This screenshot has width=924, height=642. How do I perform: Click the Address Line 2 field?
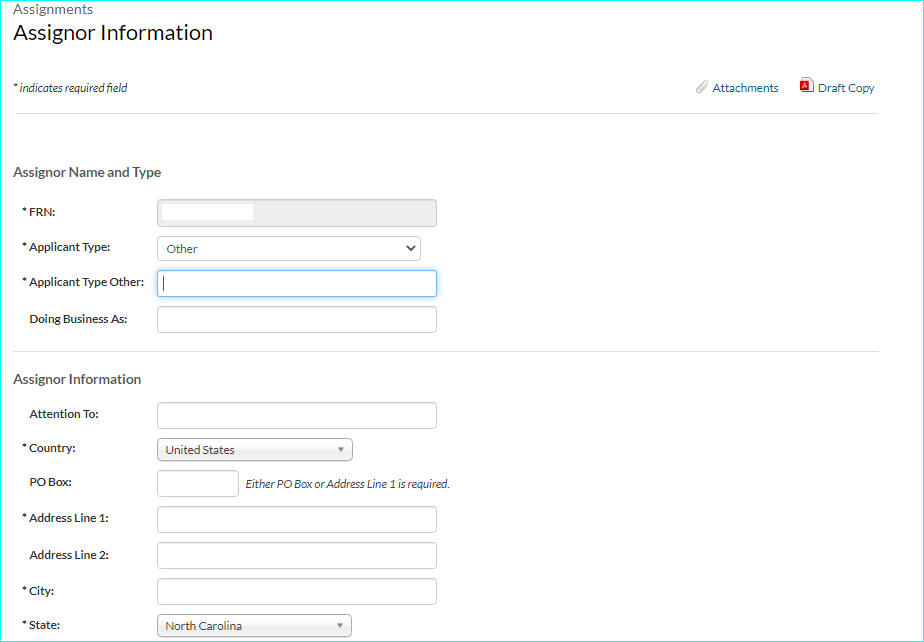click(296, 555)
